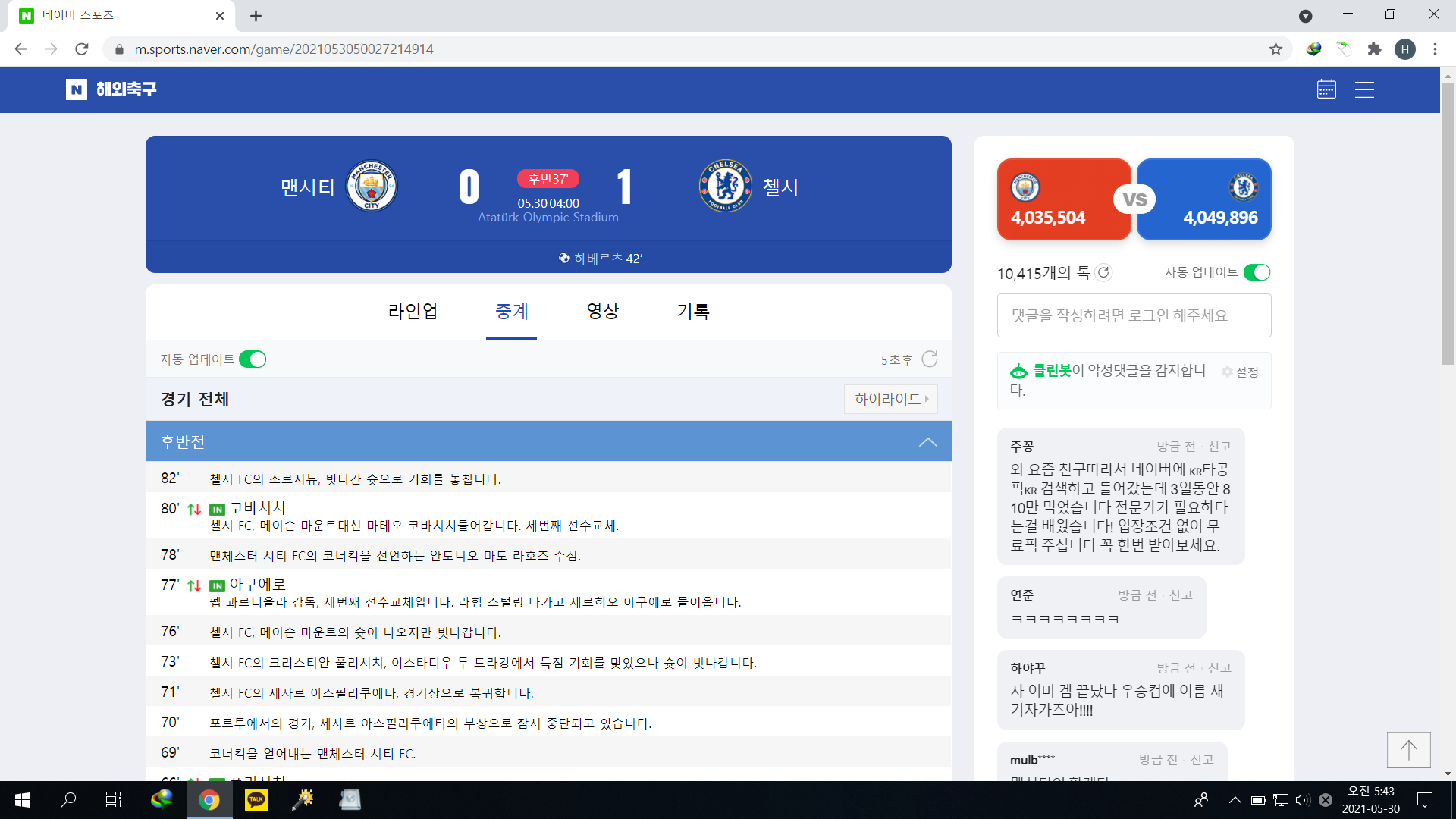Open the Chrome three-dot menu
1456x819 pixels.
(1435, 49)
